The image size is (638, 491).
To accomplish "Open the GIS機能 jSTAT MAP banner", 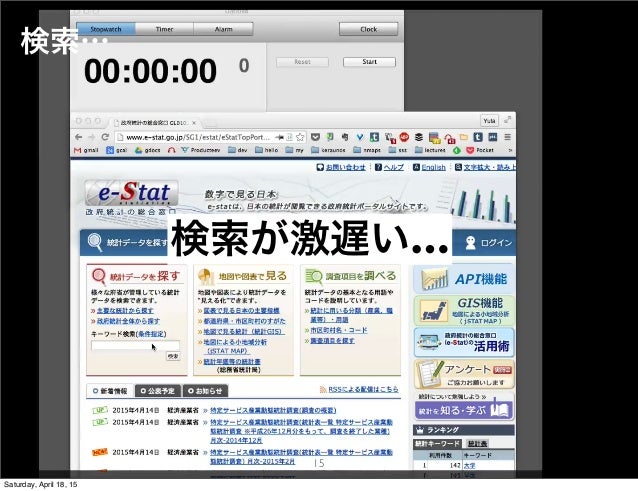I will tap(464, 310).
